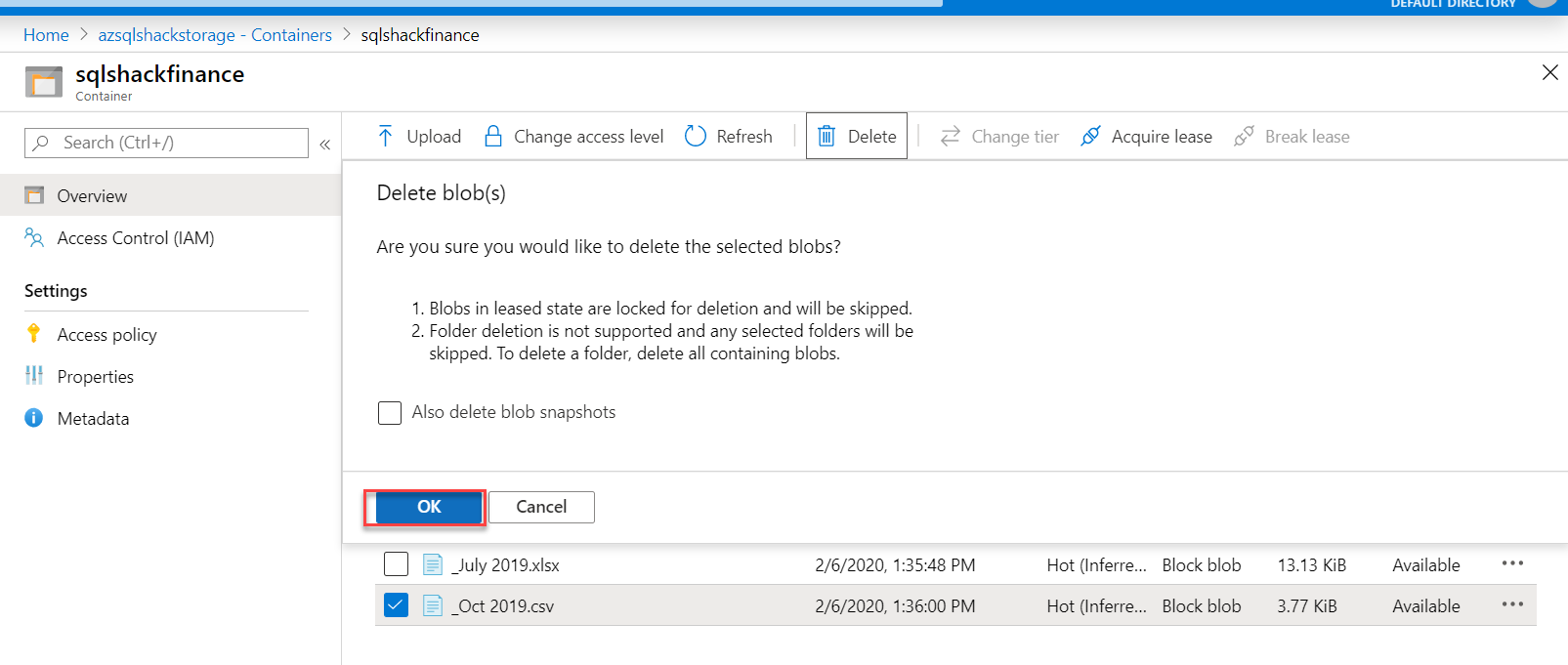Navigate to Home breadcrumb link
Screen dimensions: 1568x665
[46, 35]
